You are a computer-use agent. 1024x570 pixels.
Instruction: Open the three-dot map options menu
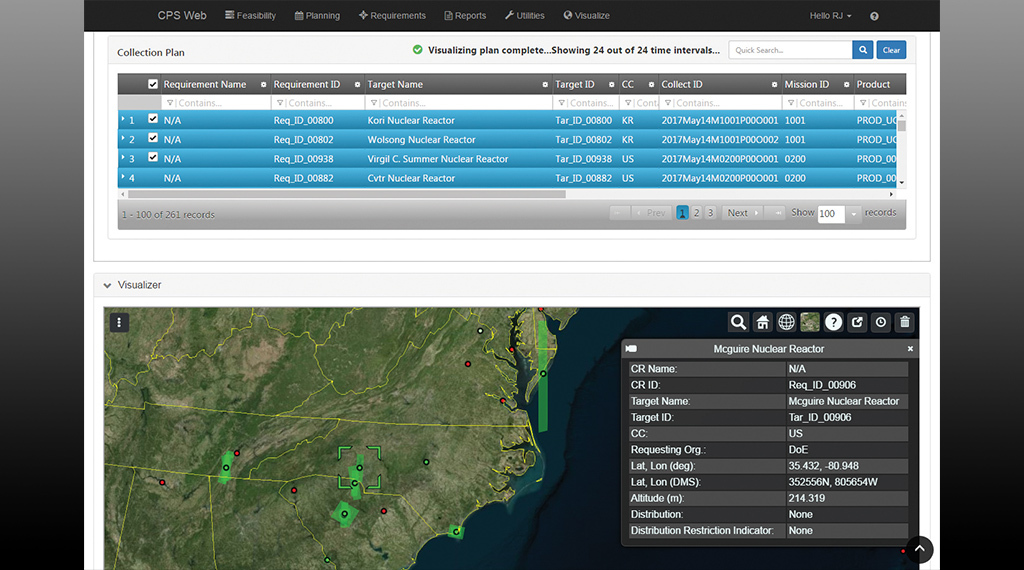119,322
